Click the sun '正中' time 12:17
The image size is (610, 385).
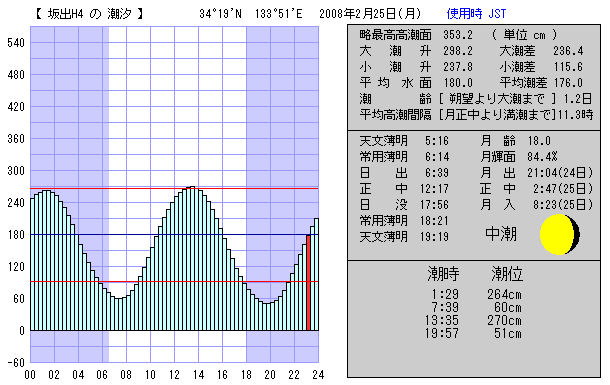[x=434, y=189]
